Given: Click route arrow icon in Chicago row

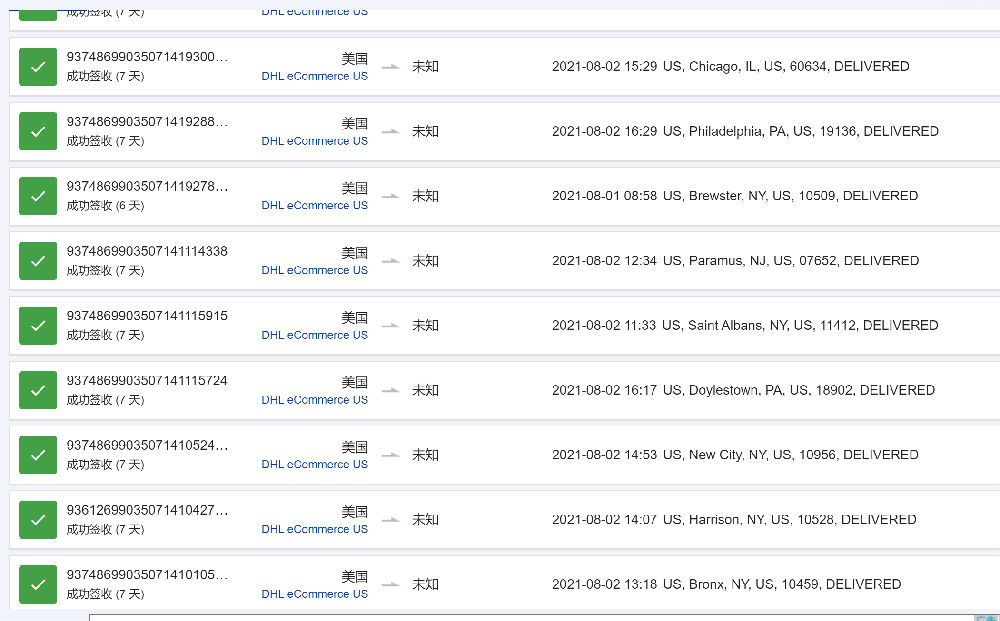Looking at the screenshot, I should pyautogui.click(x=390, y=67).
